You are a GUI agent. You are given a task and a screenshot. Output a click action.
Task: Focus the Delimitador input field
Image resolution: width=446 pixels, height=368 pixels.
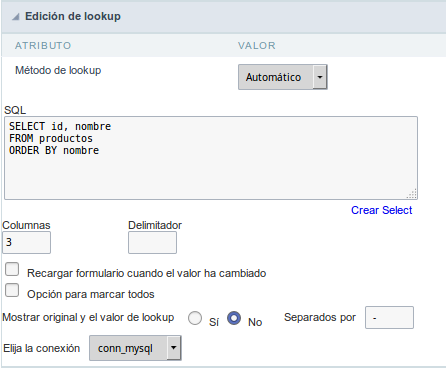click(152, 242)
